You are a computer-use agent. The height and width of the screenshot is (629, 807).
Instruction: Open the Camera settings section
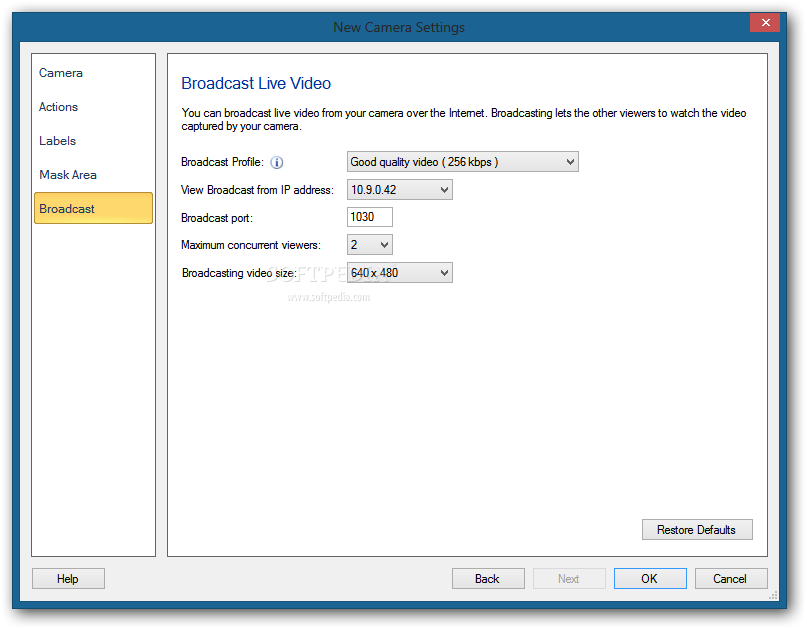pos(61,73)
